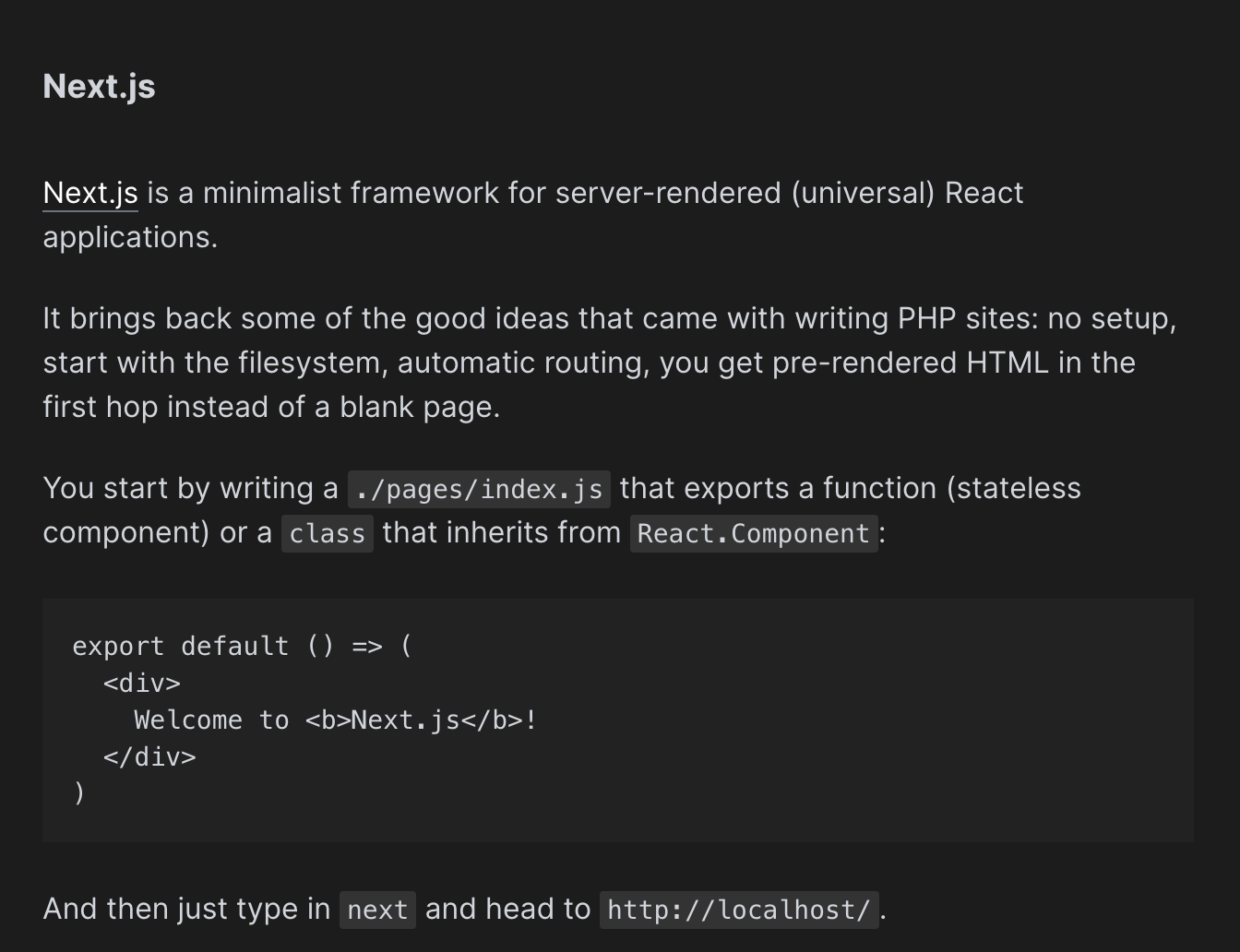Click the class inline code element
This screenshot has width=1240, height=952.
pyautogui.click(x=327, y=533)
